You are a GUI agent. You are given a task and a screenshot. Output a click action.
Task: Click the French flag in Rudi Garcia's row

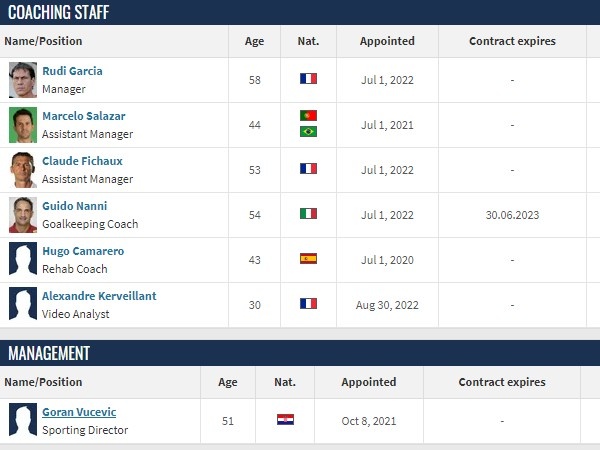pos(308,78)
